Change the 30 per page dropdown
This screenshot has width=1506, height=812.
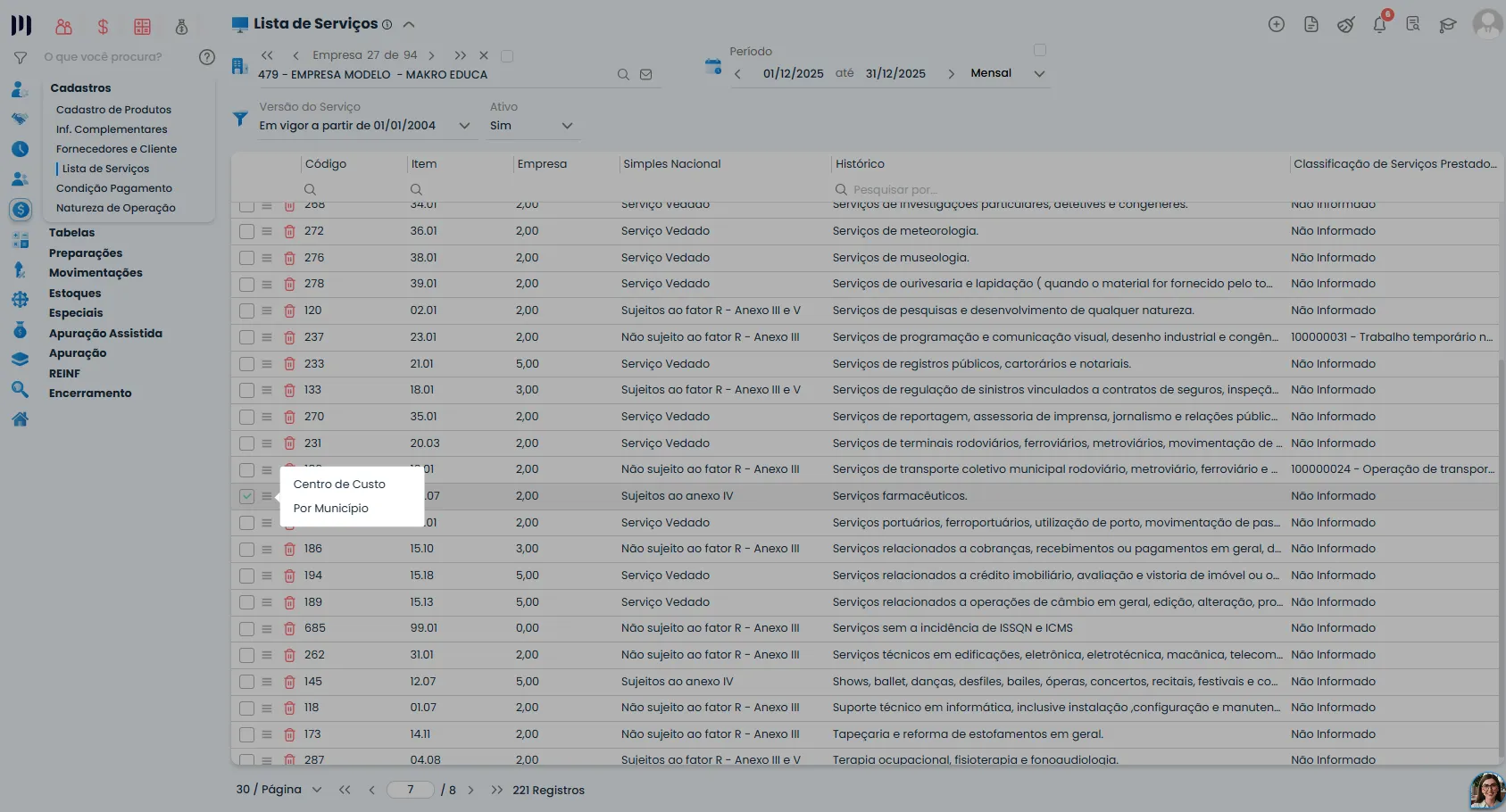point(279,790)
